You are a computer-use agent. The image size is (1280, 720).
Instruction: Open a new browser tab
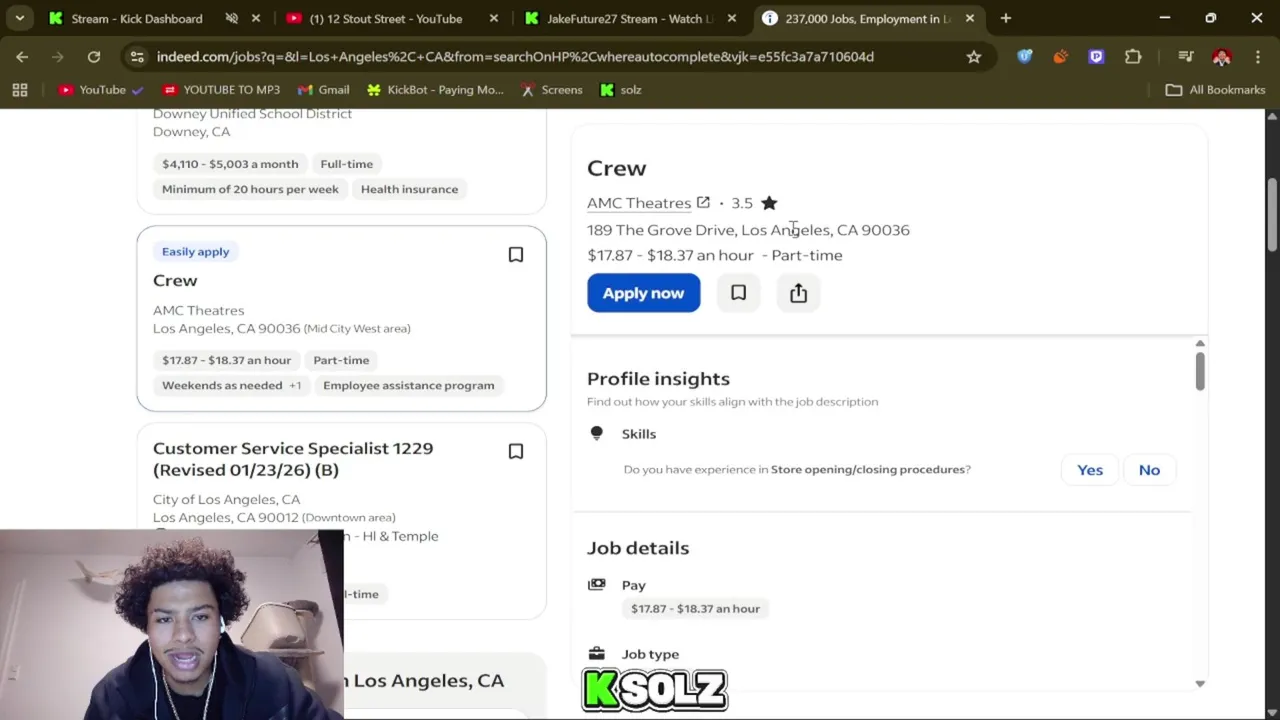[1006, 18]
